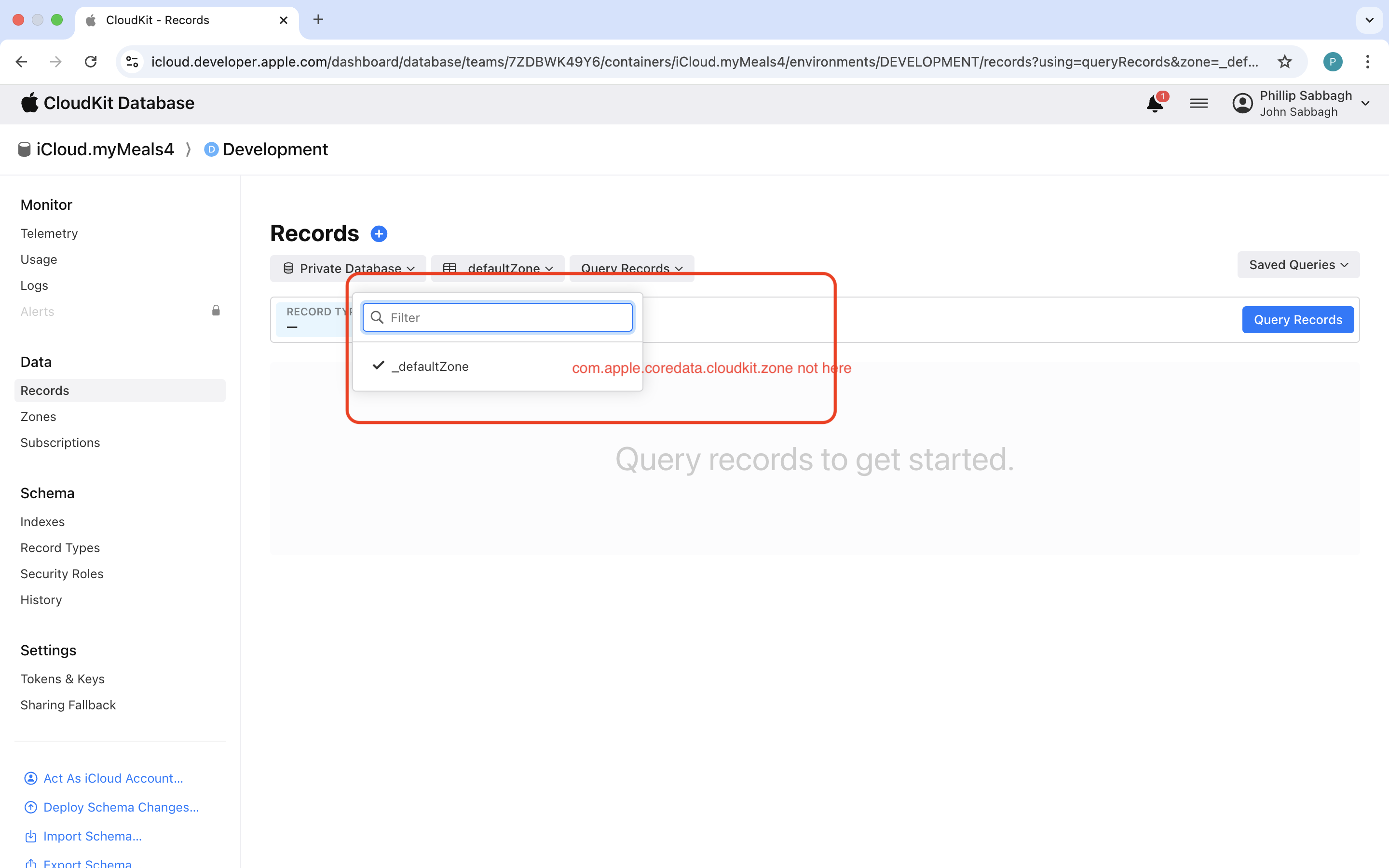This screenshot has width=1389, height=868.
Task: Click the browser address bar URL
Action: (x=705, y=61)
